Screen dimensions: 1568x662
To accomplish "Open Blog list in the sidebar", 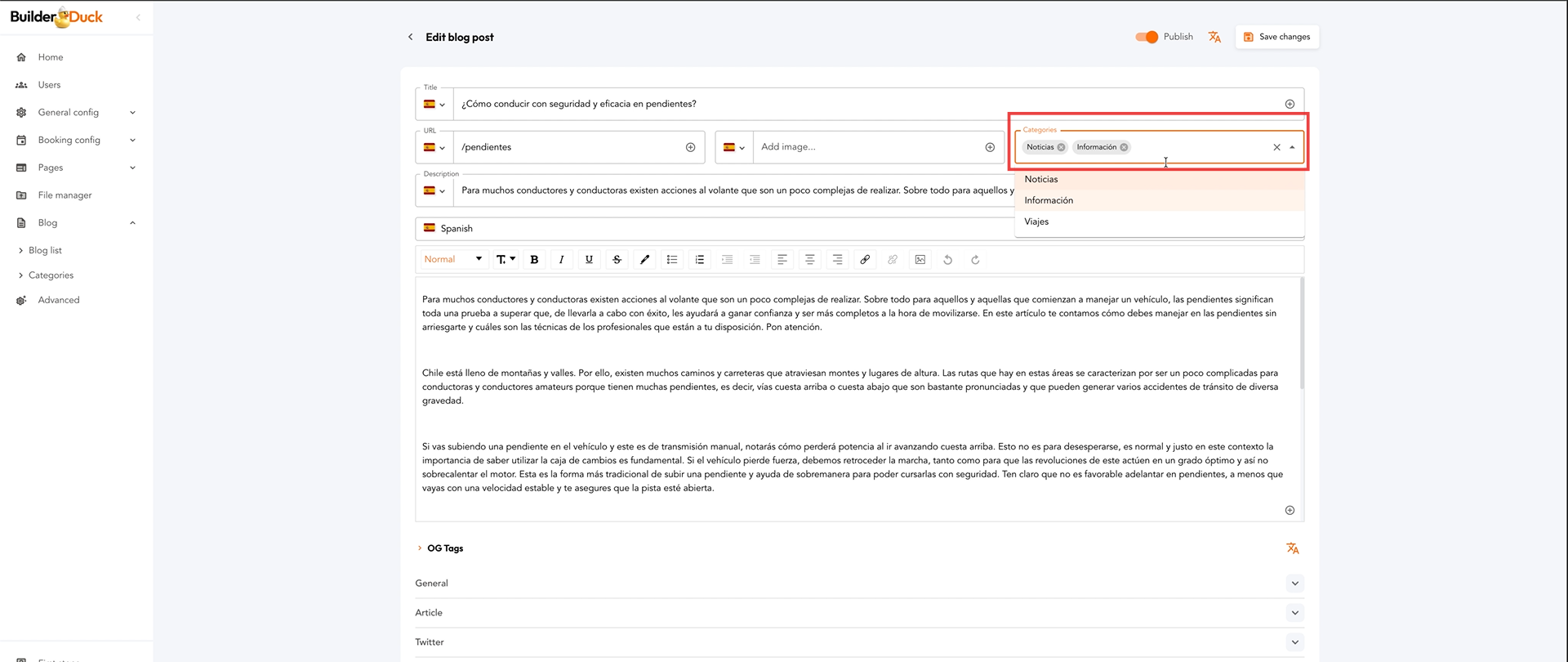I will pyautogui.click(x=45, y=250).
